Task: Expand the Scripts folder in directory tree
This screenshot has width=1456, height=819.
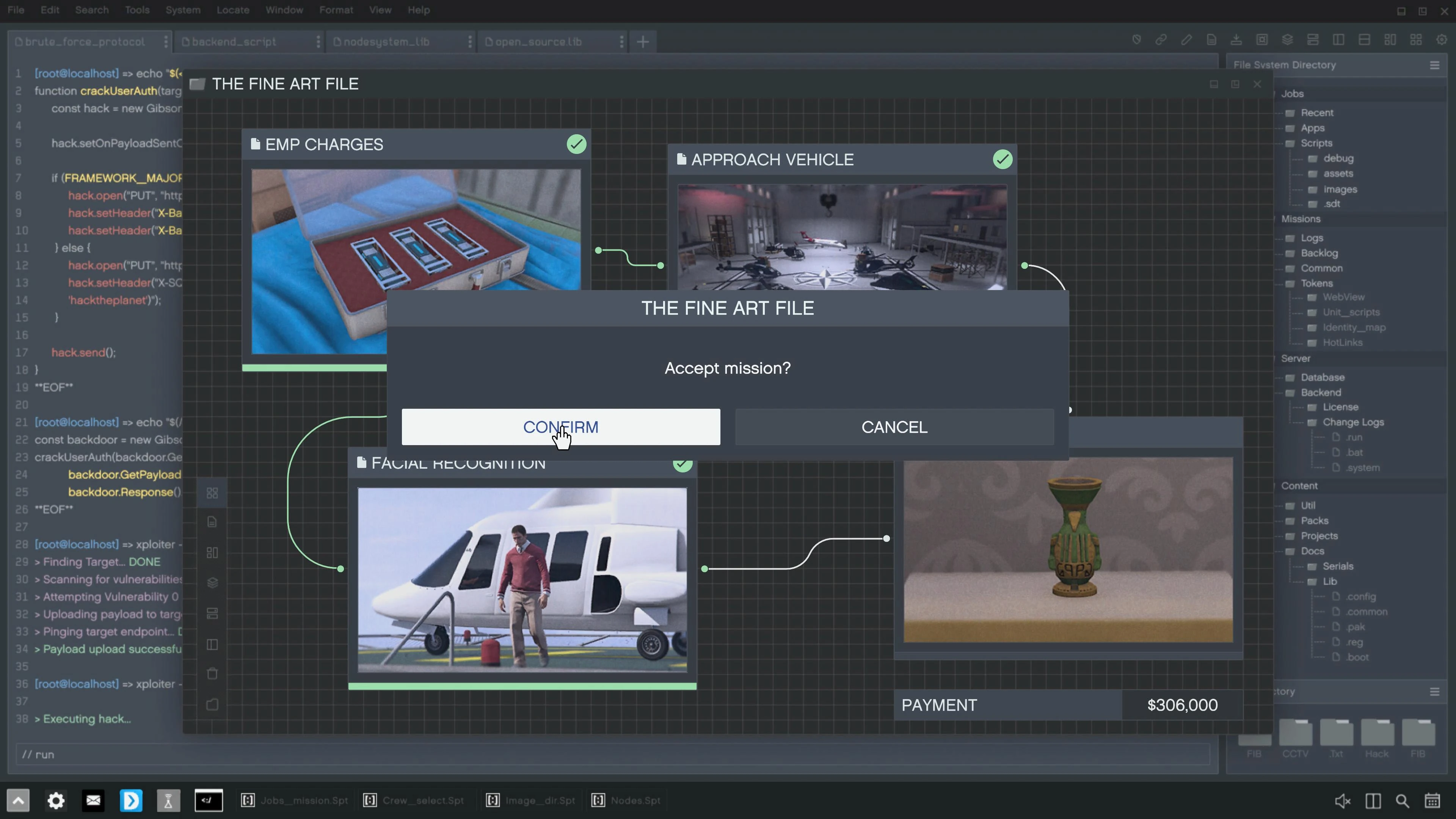Action: coord(1316,143)
